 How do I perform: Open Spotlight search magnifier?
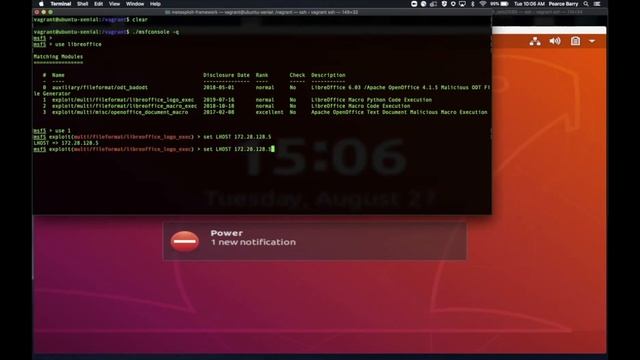coord(586,4)
